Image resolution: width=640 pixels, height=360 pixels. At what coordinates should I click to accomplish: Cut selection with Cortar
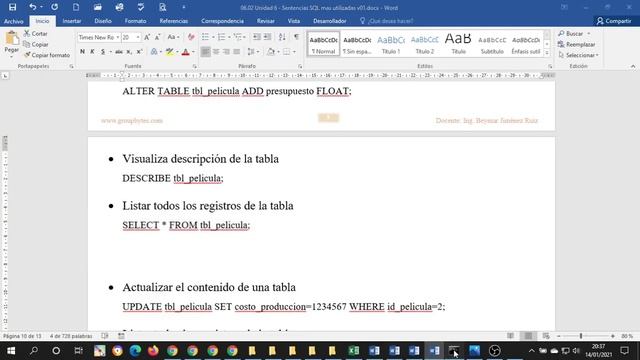click(x=36, y=33)
